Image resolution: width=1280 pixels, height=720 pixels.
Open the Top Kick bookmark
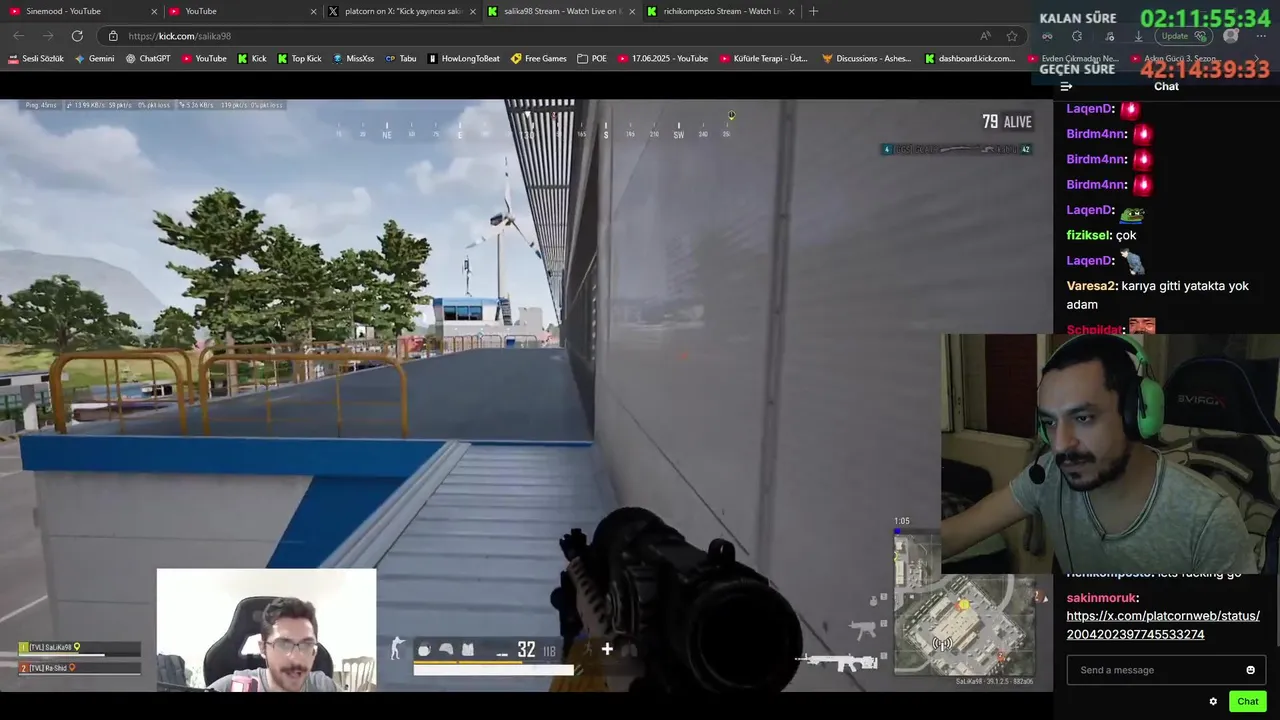pyautogui.click(x=300, y=59)
